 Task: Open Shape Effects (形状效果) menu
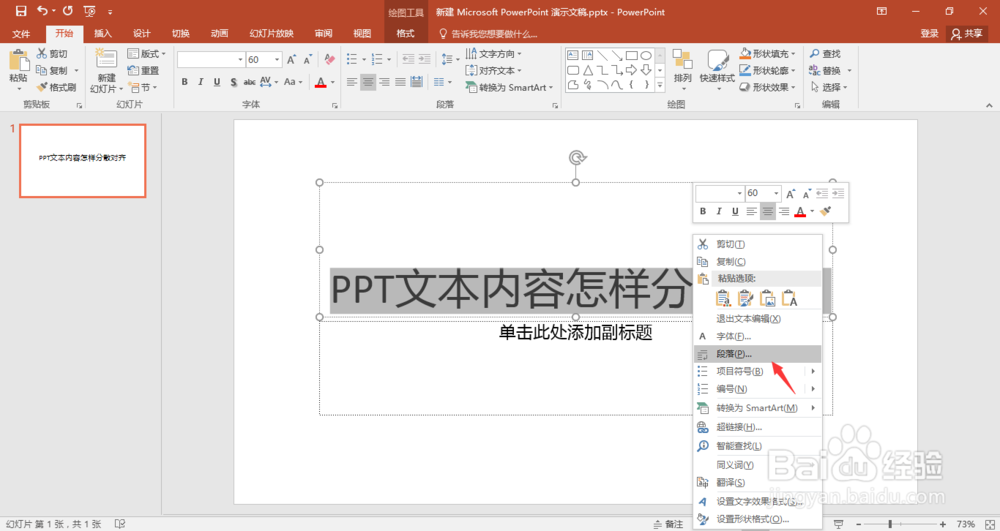[767, 87]
